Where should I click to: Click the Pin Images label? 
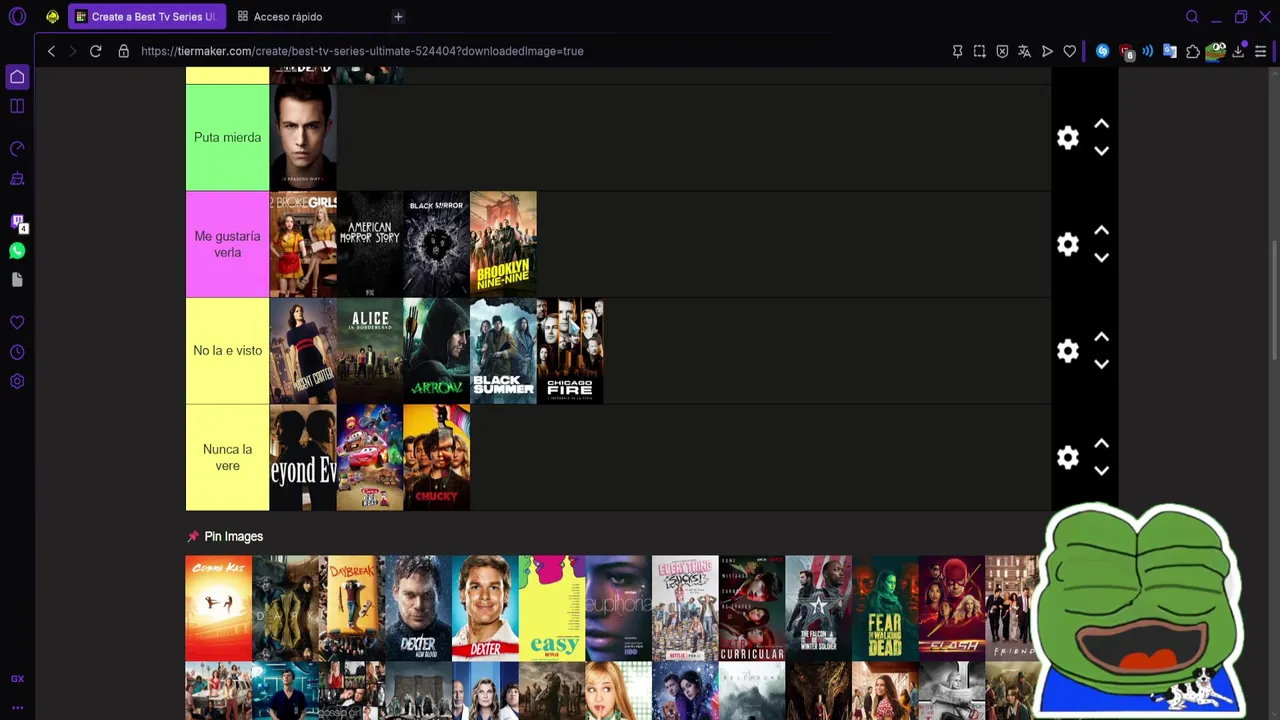tap(233, 536)
